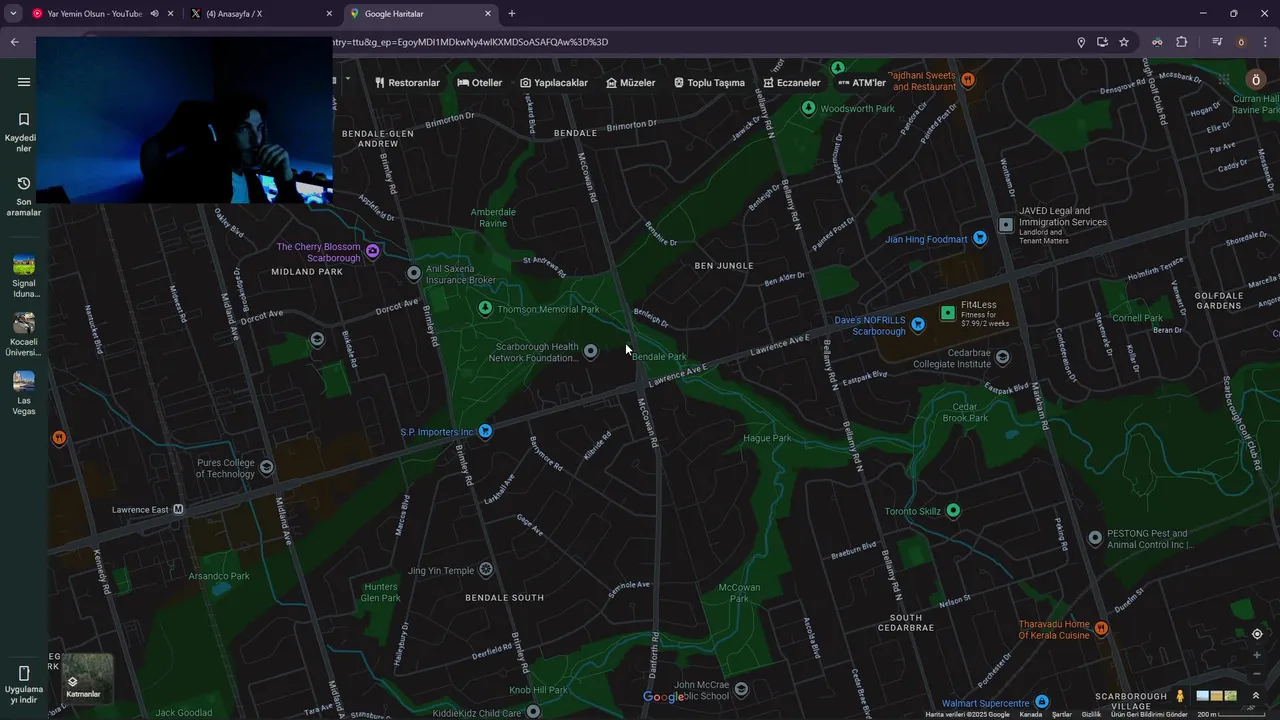Screen dimensions: 1280x720
Task: Open the Google Maps hamburger menu
Action: pyautogui.click(x=24, y=82)
